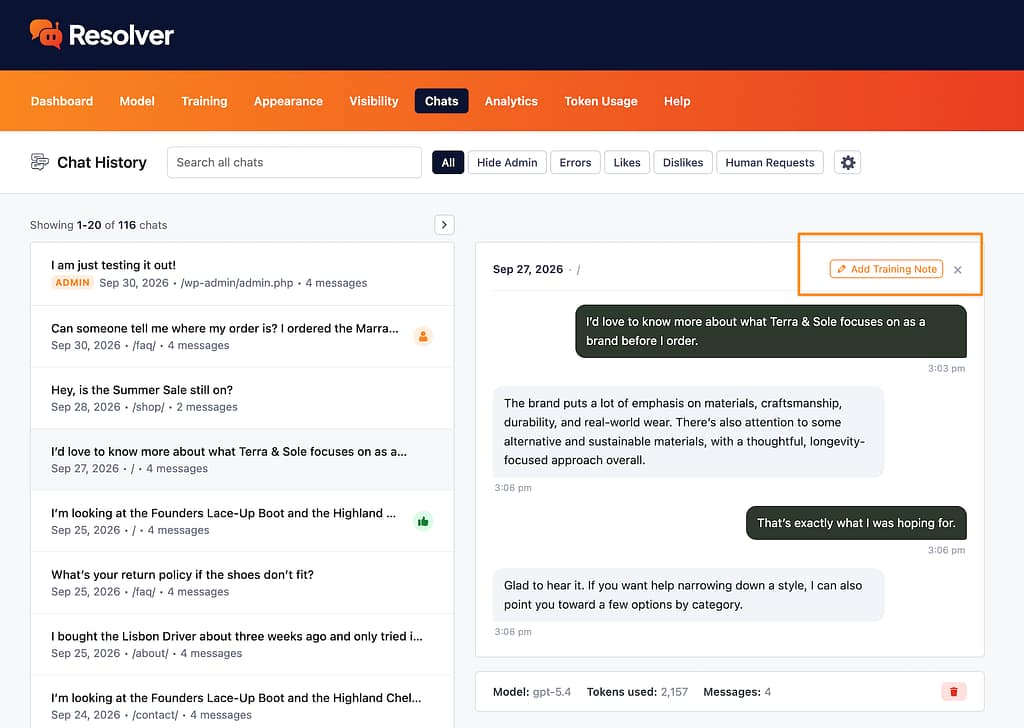Click the Resolver logo icon

pos(46,34)
